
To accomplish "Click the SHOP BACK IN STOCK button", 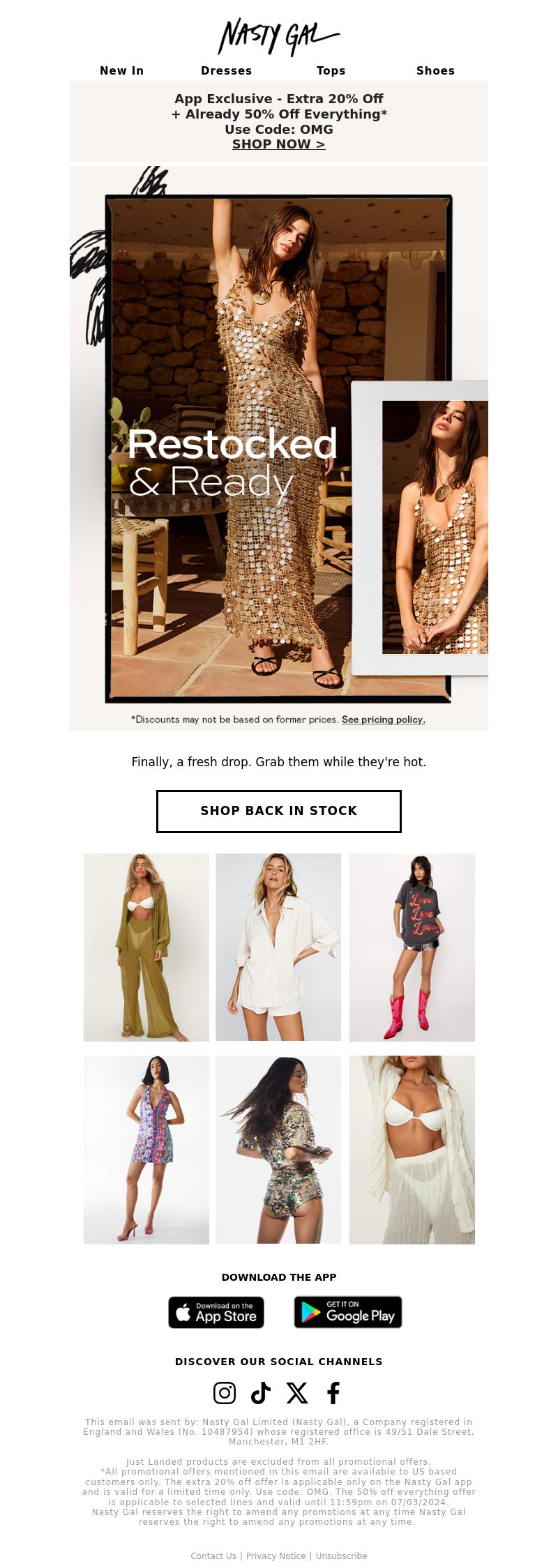I will [279, 811].
